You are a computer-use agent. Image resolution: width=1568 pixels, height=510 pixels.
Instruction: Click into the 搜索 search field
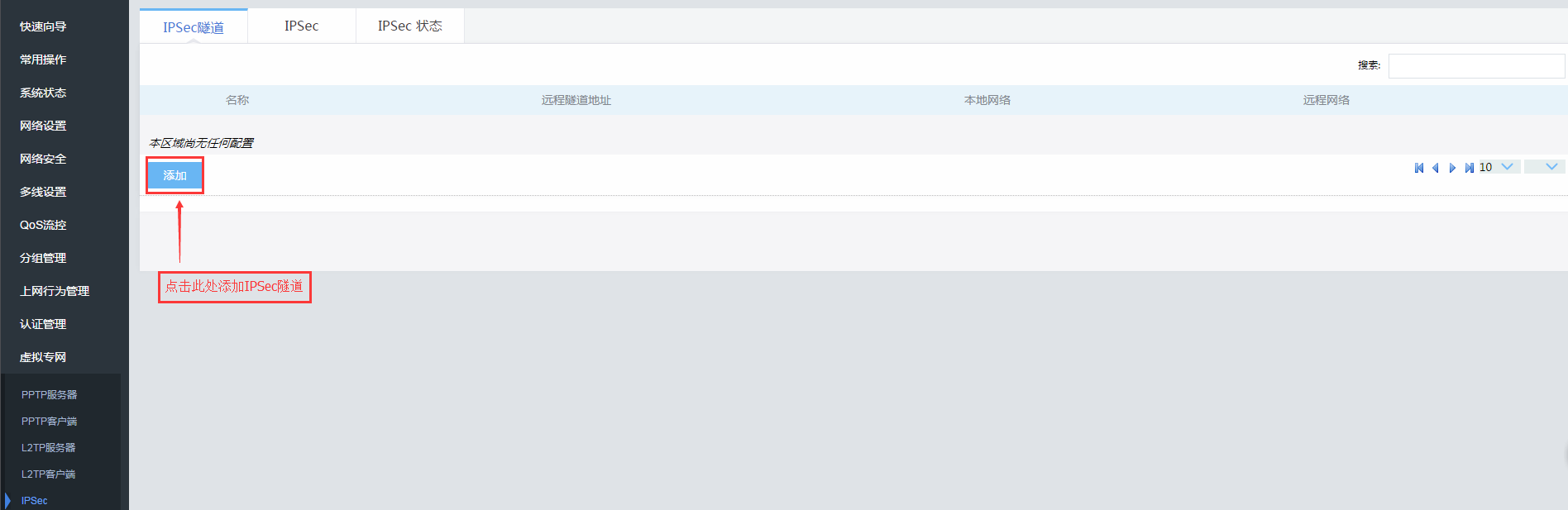coord(1475,66)
